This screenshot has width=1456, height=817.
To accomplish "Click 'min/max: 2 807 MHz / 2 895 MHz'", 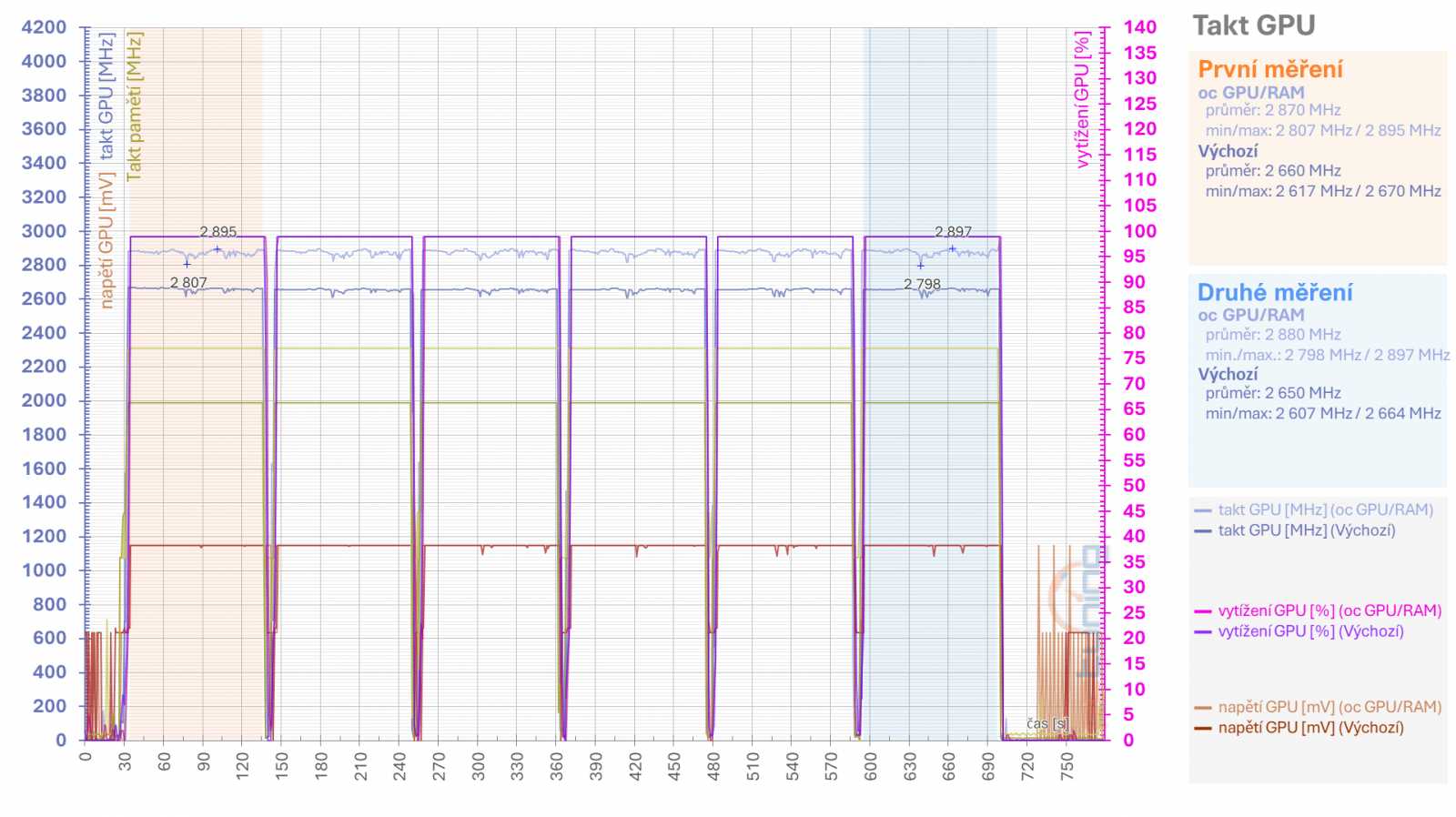I will pos(1323,130).
